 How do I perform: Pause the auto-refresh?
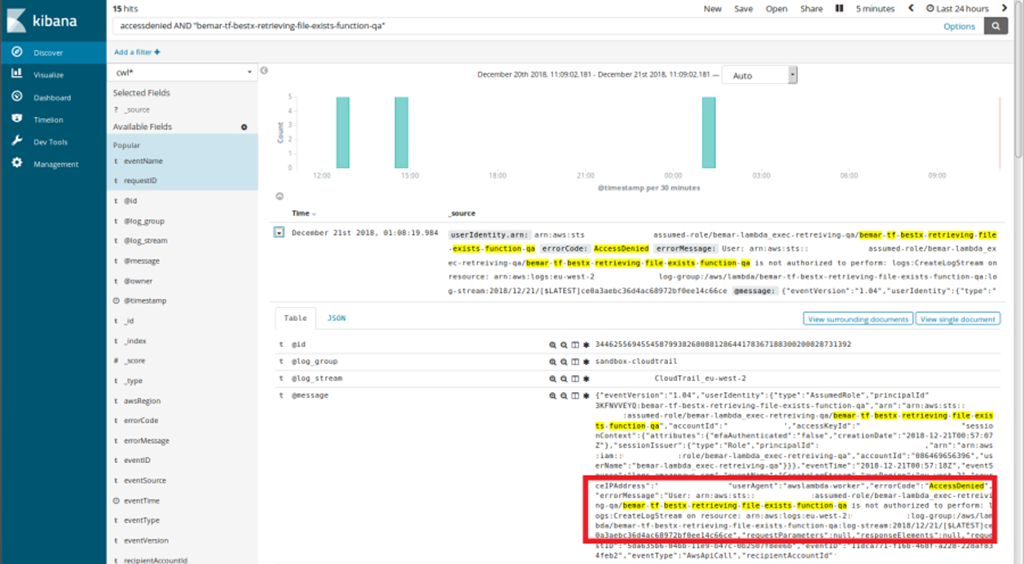coord(838,9)
